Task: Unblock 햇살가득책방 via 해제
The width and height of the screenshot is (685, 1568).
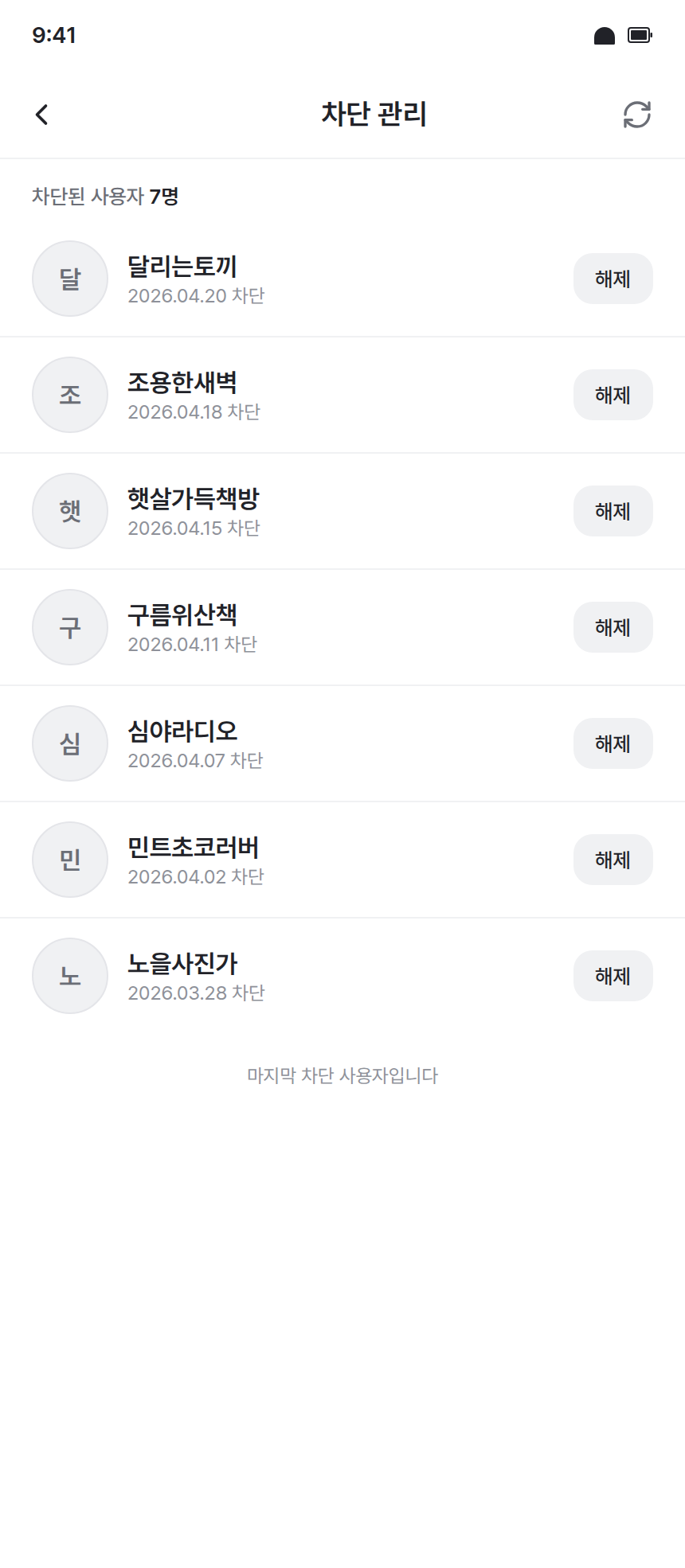Action: click(x=613, y=511)
